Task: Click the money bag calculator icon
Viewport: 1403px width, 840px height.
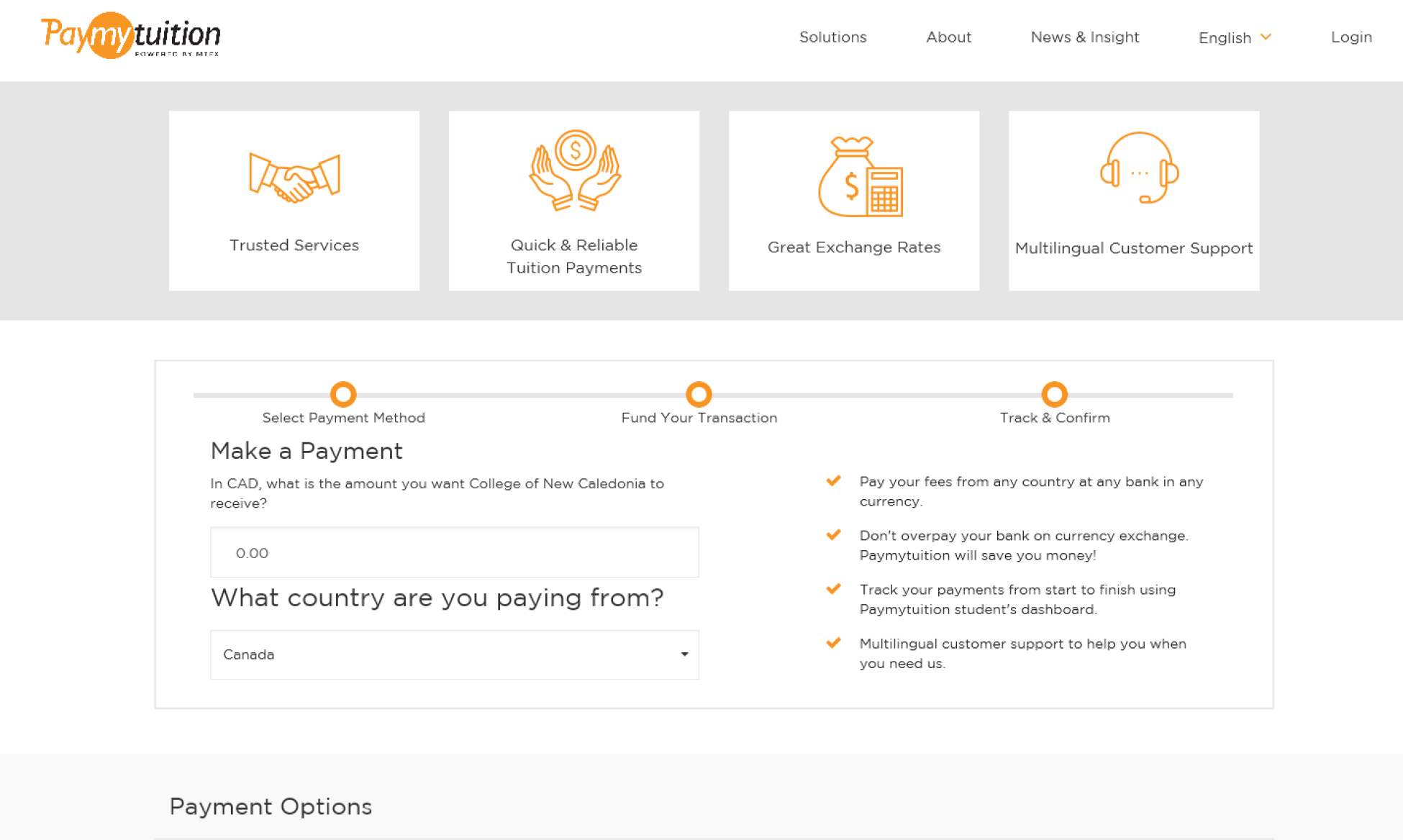Action: 860,177
